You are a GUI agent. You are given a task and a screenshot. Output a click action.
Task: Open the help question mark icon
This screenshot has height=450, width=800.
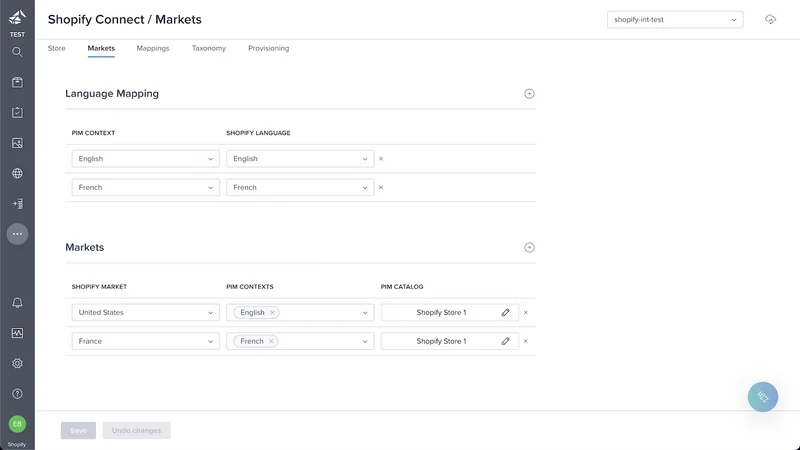(17, 394)
